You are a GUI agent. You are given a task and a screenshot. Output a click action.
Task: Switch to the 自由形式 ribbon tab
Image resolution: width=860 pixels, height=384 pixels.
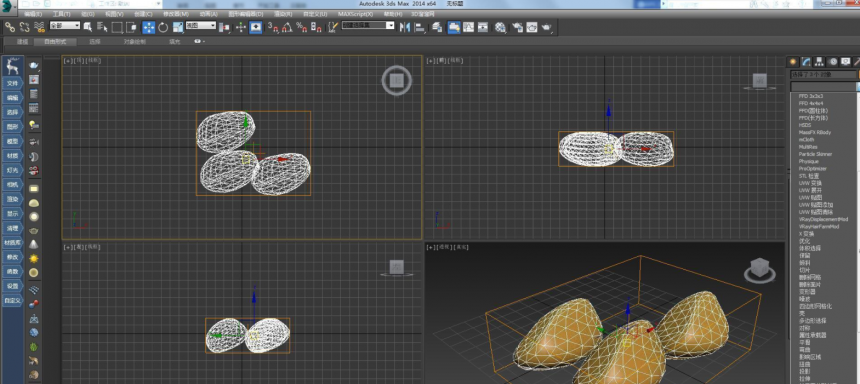click(x=55, y=41)
